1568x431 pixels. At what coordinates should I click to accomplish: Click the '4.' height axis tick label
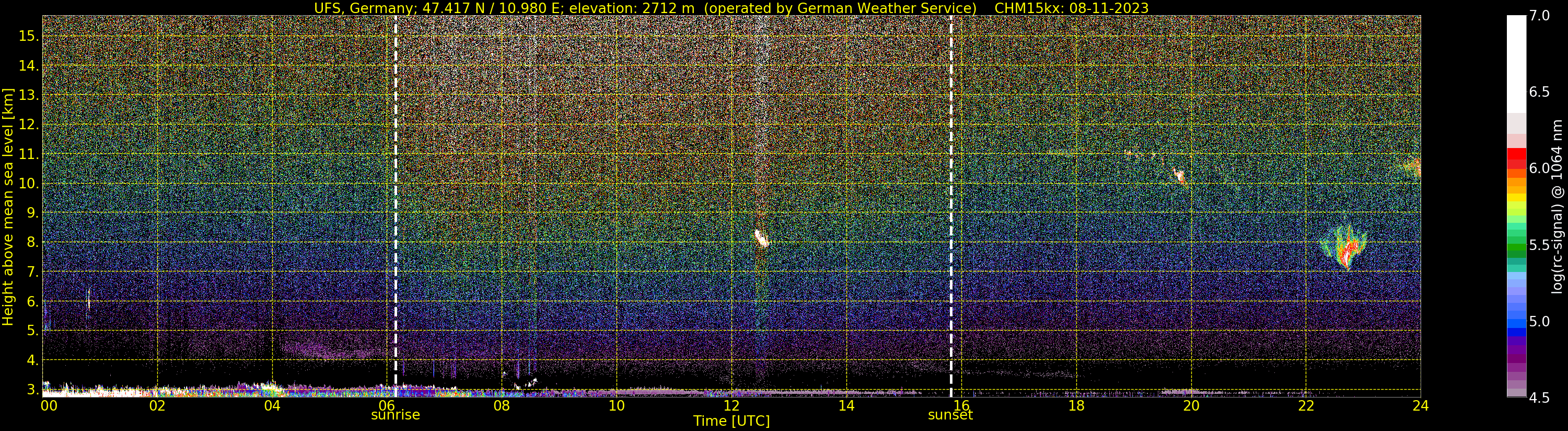pyautogui.click(x=33, y=360)
